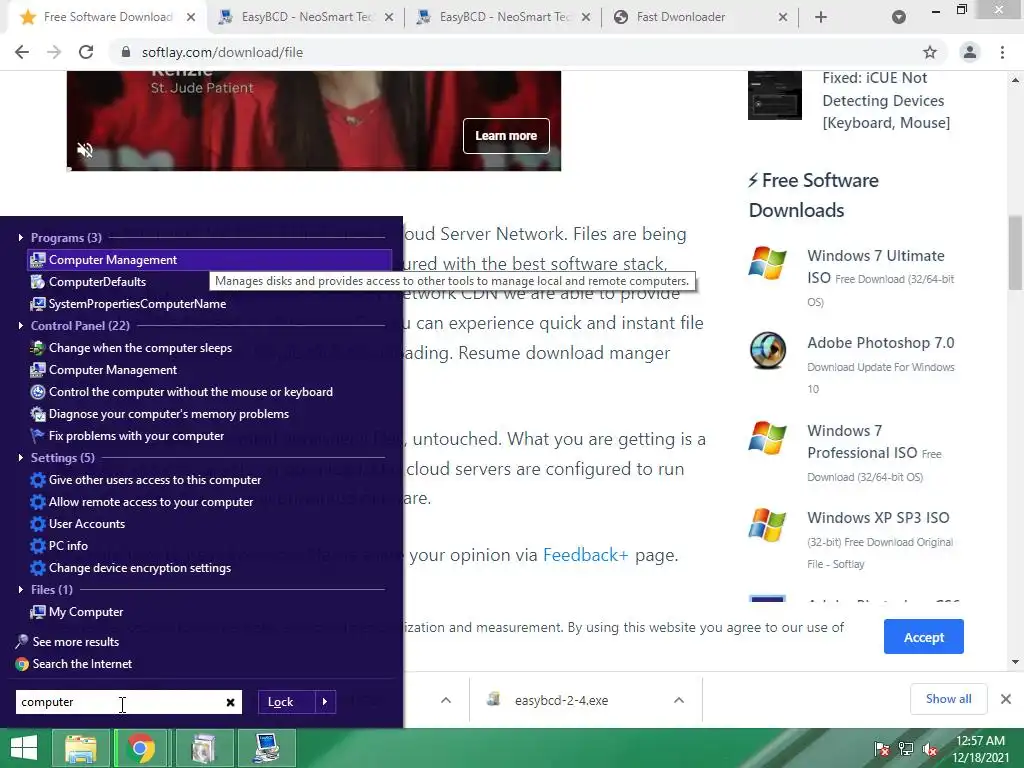This screenshot has width=1024, height=768.
Task: Close the Fast Dwonloader tab
Action: (783, 18)
